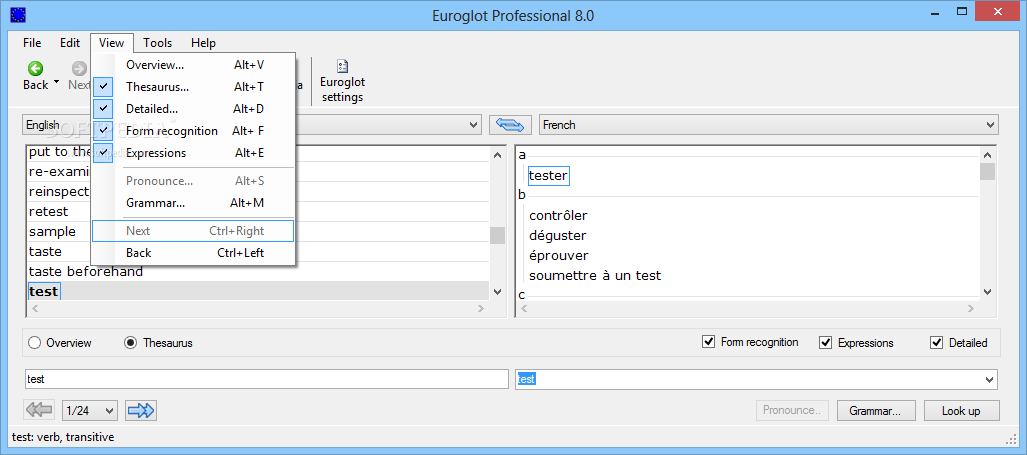The height and width of the screenshot is (455, 1027).
Task: Go to next entry with blue right arrow
Action: point(141,410)
